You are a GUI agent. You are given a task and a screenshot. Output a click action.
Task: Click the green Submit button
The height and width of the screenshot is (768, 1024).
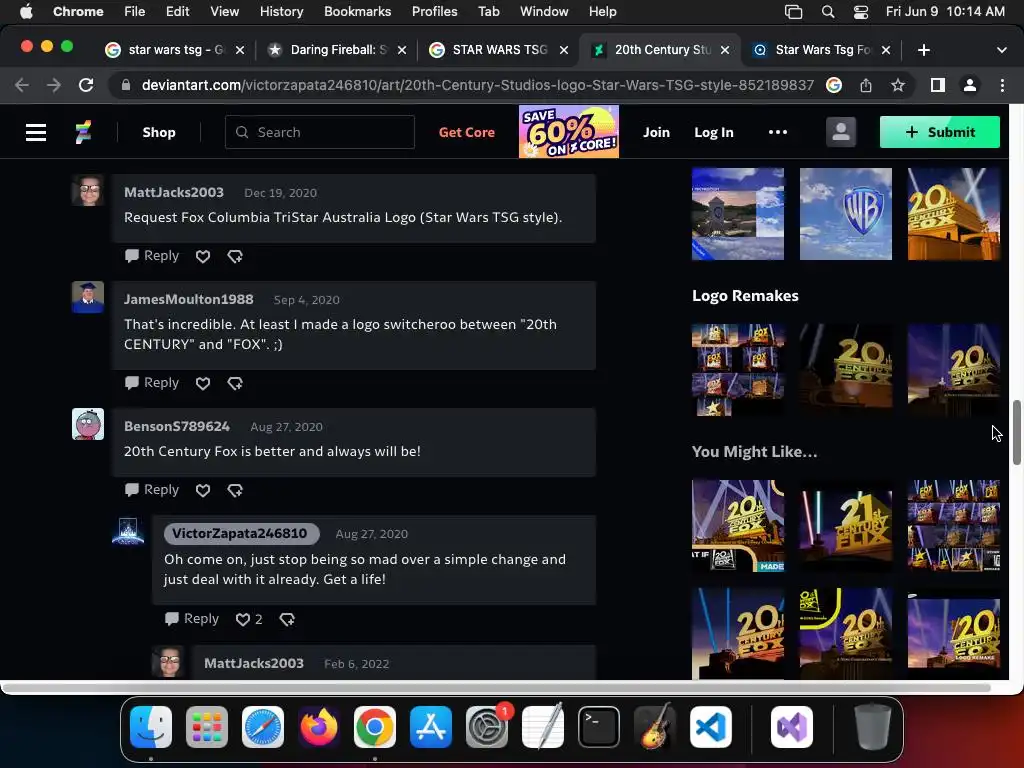click(939, 132)
